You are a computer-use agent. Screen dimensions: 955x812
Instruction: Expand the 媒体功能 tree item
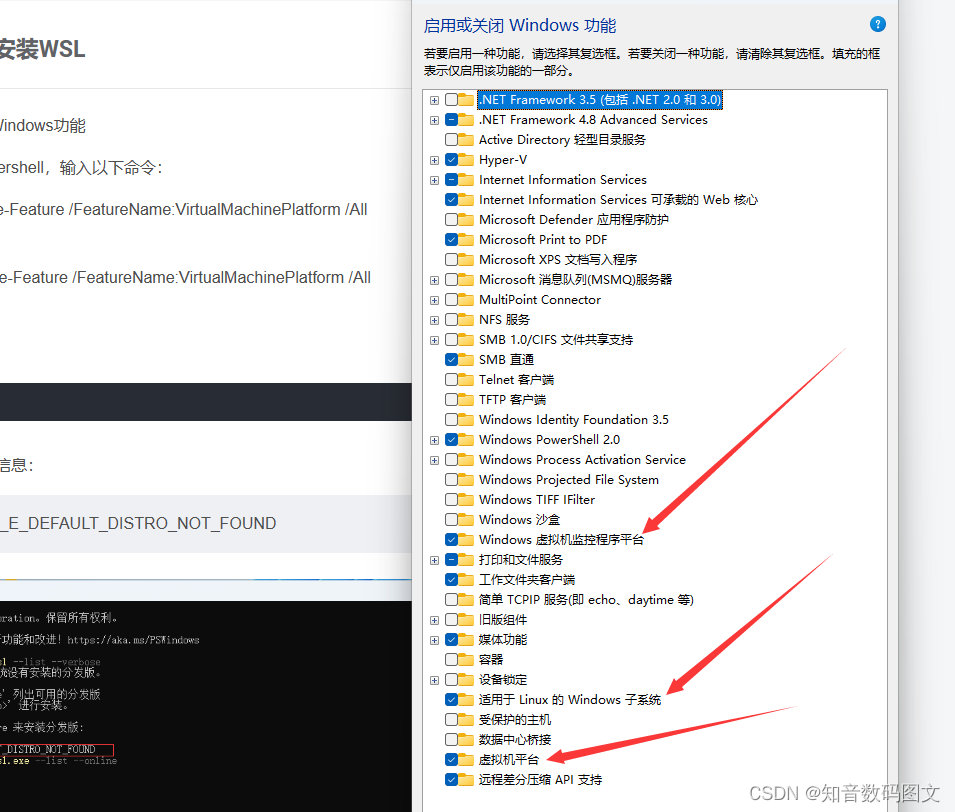pyautogui.click(x=434, y=639)
